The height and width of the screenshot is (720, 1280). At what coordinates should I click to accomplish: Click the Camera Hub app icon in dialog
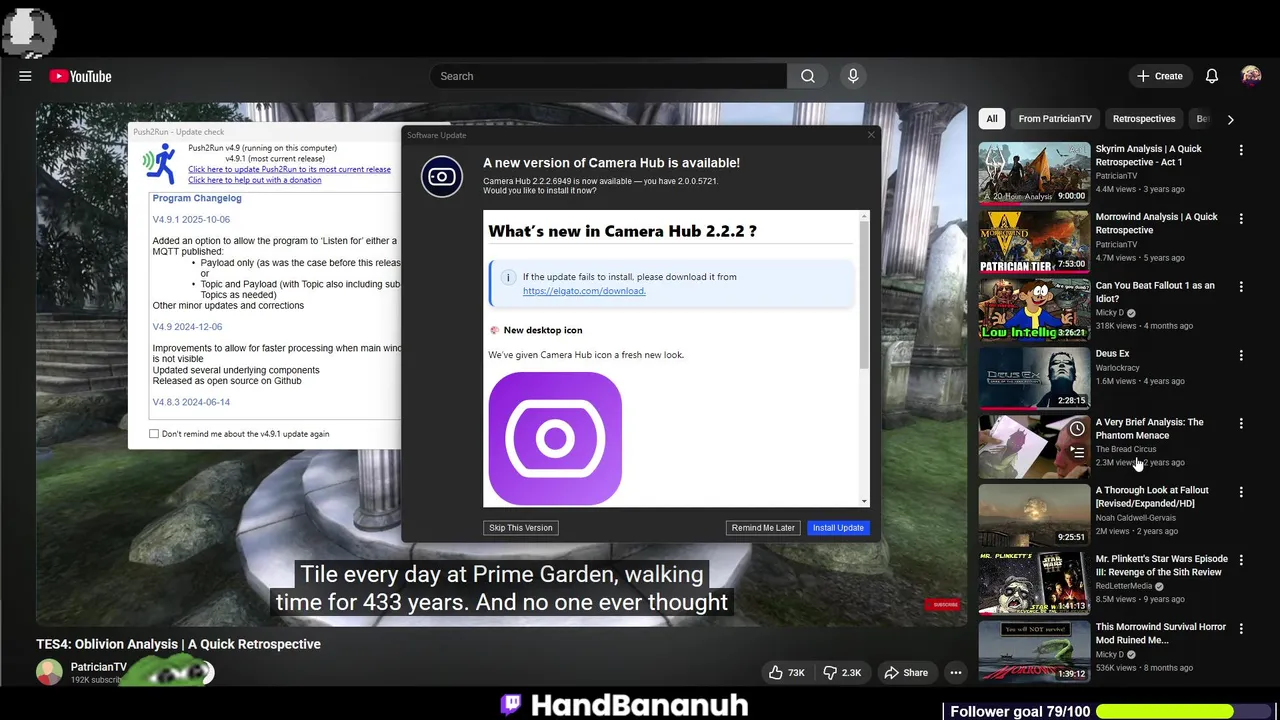[x=442, y=177]
